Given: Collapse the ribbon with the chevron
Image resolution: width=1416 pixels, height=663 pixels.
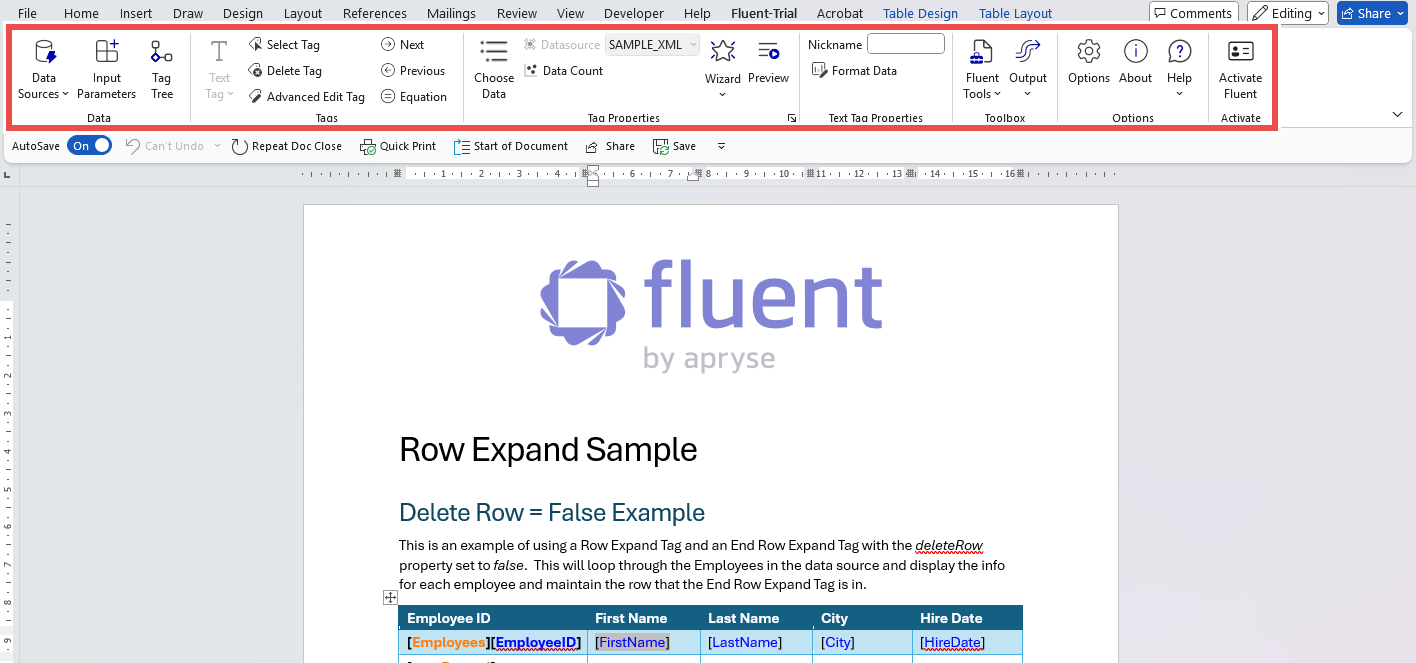Looking at the screenshot, I should 1397,115.
